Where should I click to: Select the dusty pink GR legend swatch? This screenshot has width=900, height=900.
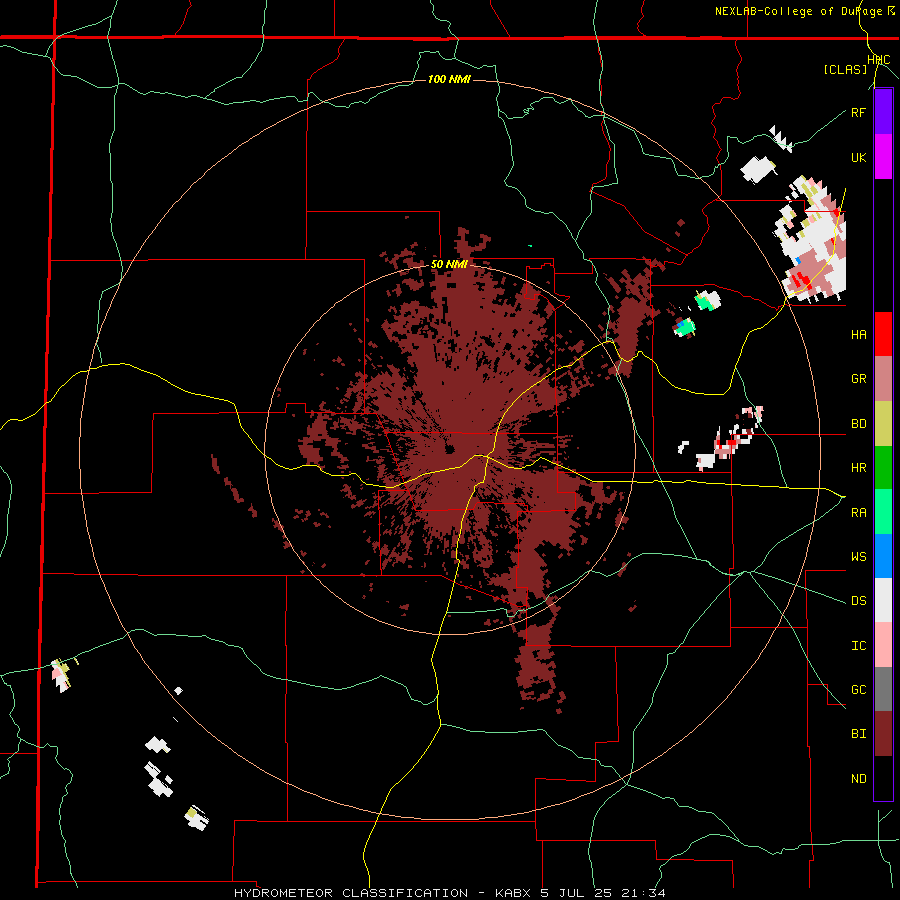[x=883, y=379]
